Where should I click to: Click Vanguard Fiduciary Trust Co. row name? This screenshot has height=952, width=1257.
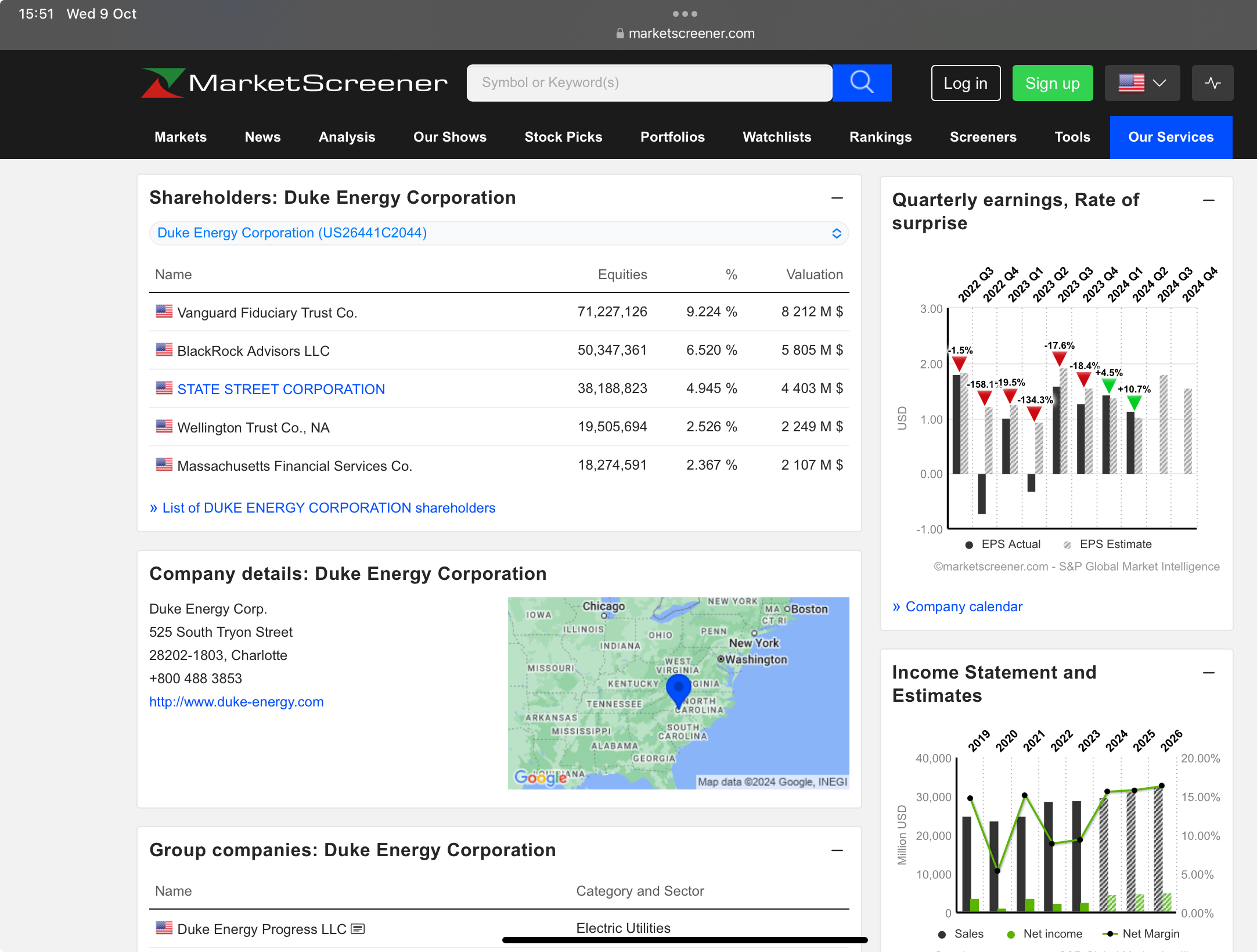click(x=267, y=312)
